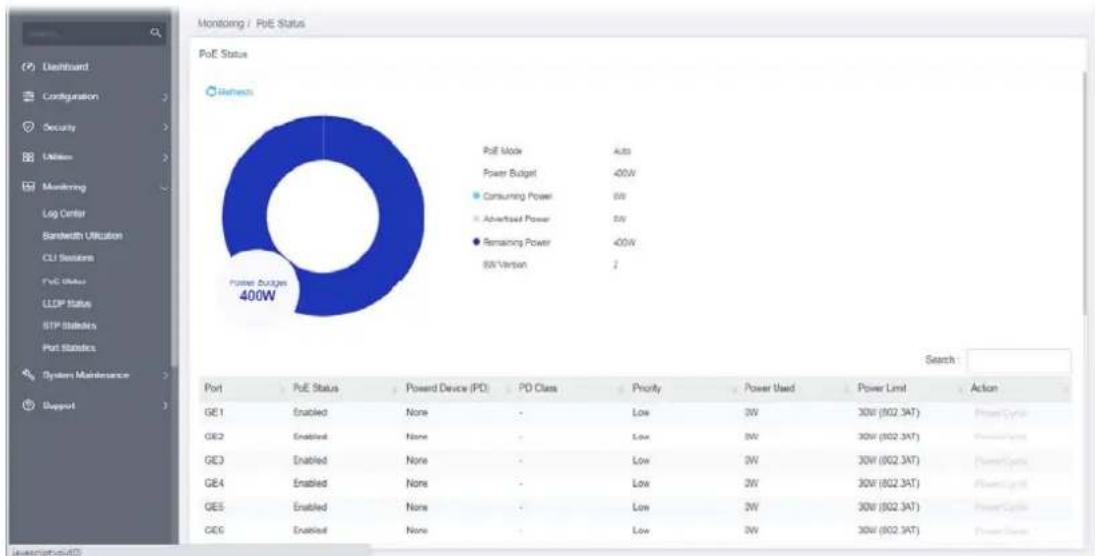Click the Power Budget 400W chart badge

click(x=258, y=291)
